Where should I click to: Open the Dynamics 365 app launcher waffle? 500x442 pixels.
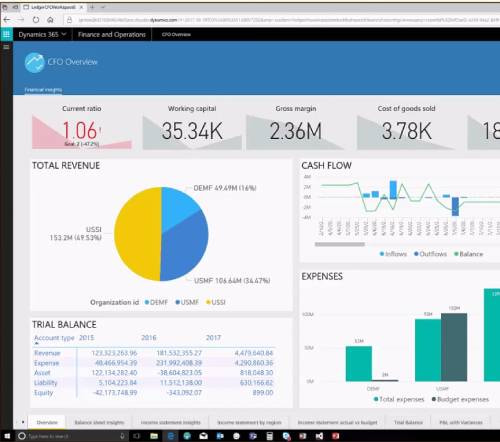coord(6,34)
